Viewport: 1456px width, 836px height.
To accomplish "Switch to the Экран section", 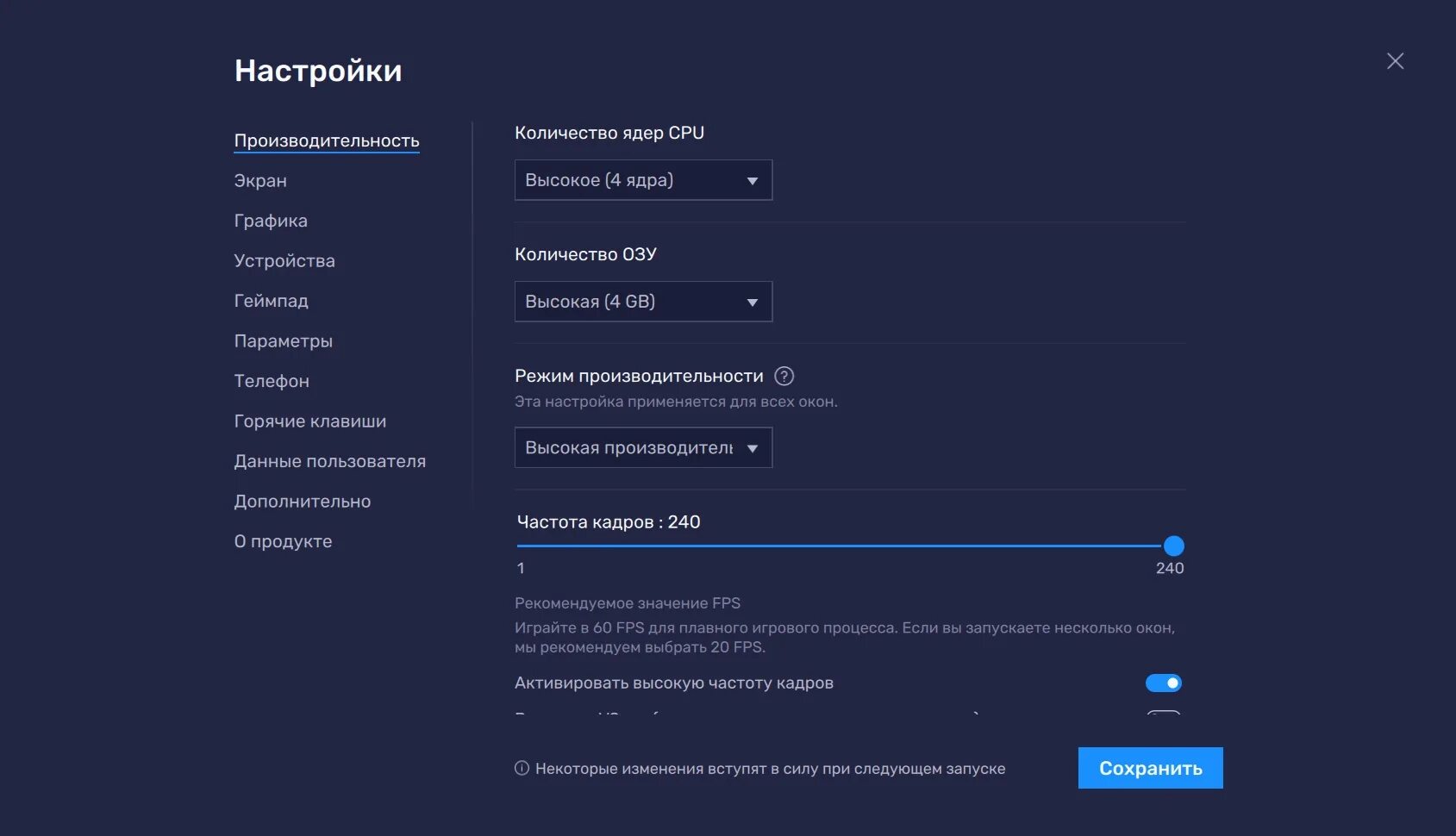I will coord(260,181).
